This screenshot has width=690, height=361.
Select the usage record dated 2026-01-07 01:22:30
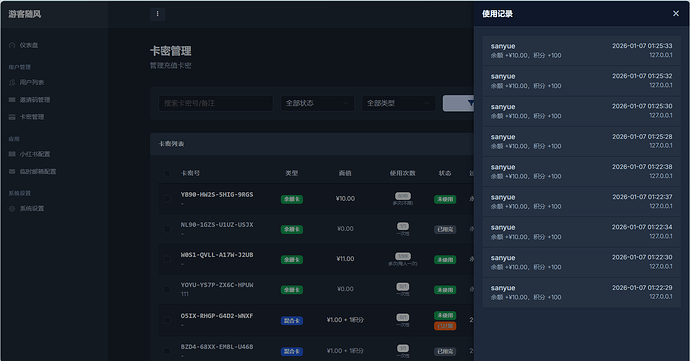point(581,262)
